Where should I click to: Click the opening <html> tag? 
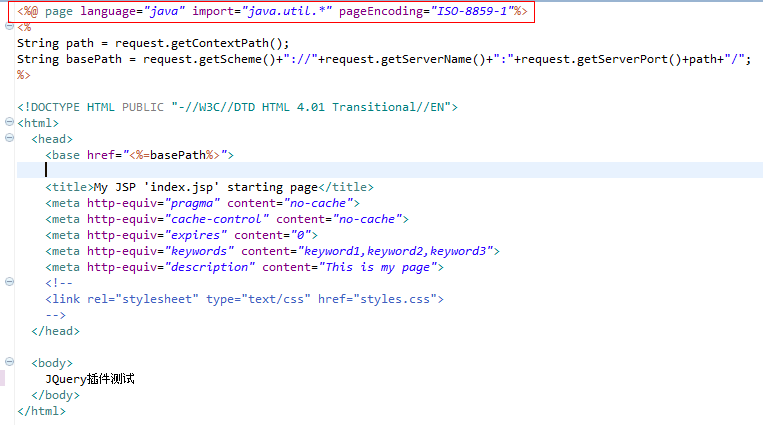click(x=38, y=123)
